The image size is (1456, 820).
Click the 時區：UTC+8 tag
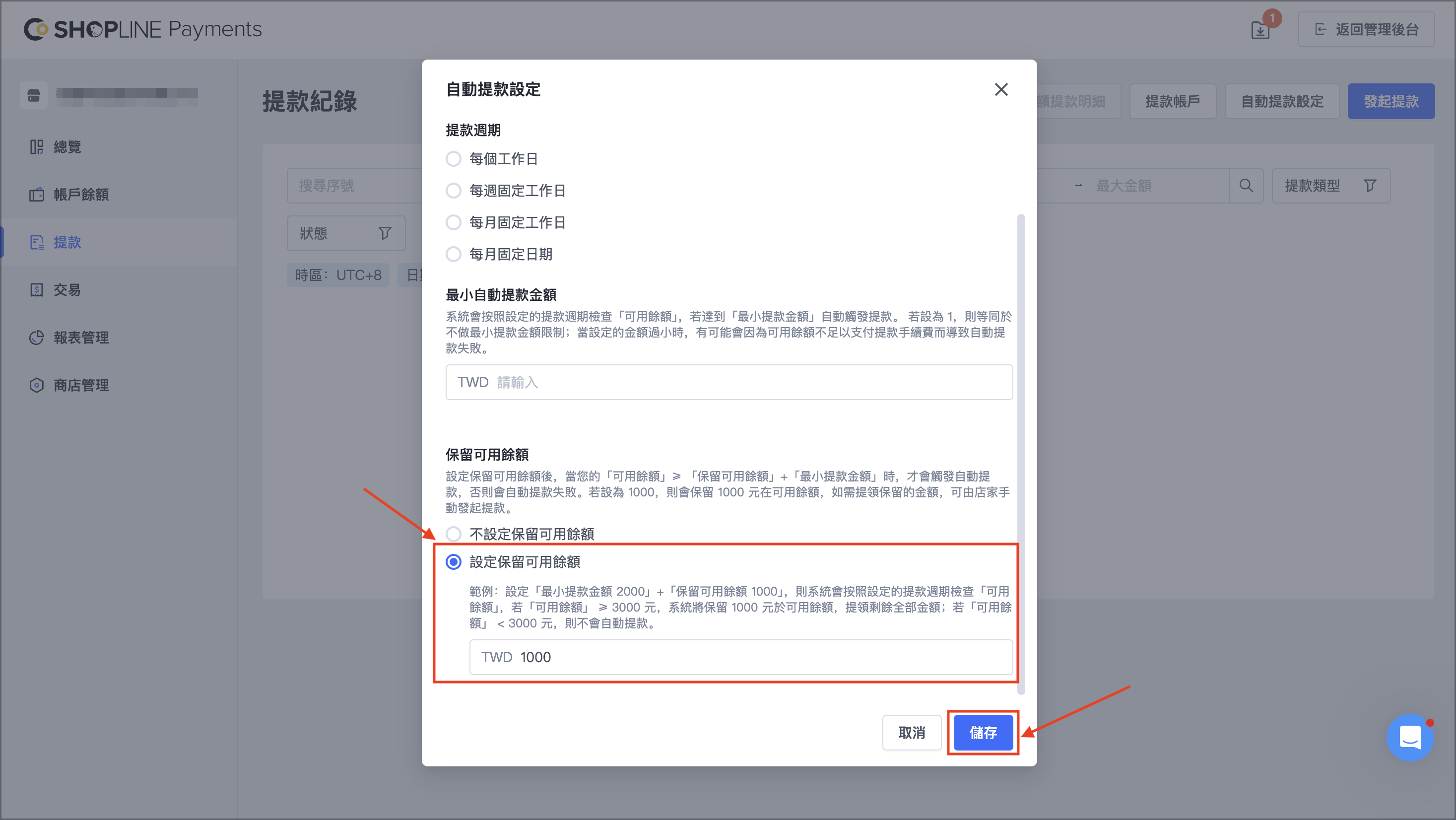coord(338,275)
